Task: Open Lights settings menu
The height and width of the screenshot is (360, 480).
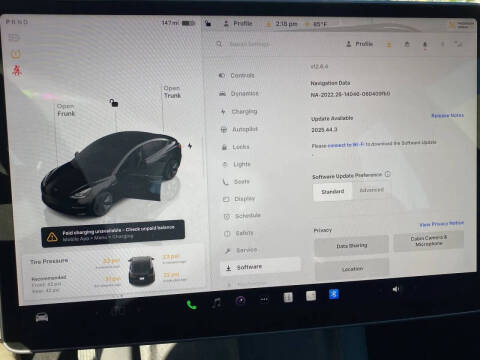Action: point(237,164)
